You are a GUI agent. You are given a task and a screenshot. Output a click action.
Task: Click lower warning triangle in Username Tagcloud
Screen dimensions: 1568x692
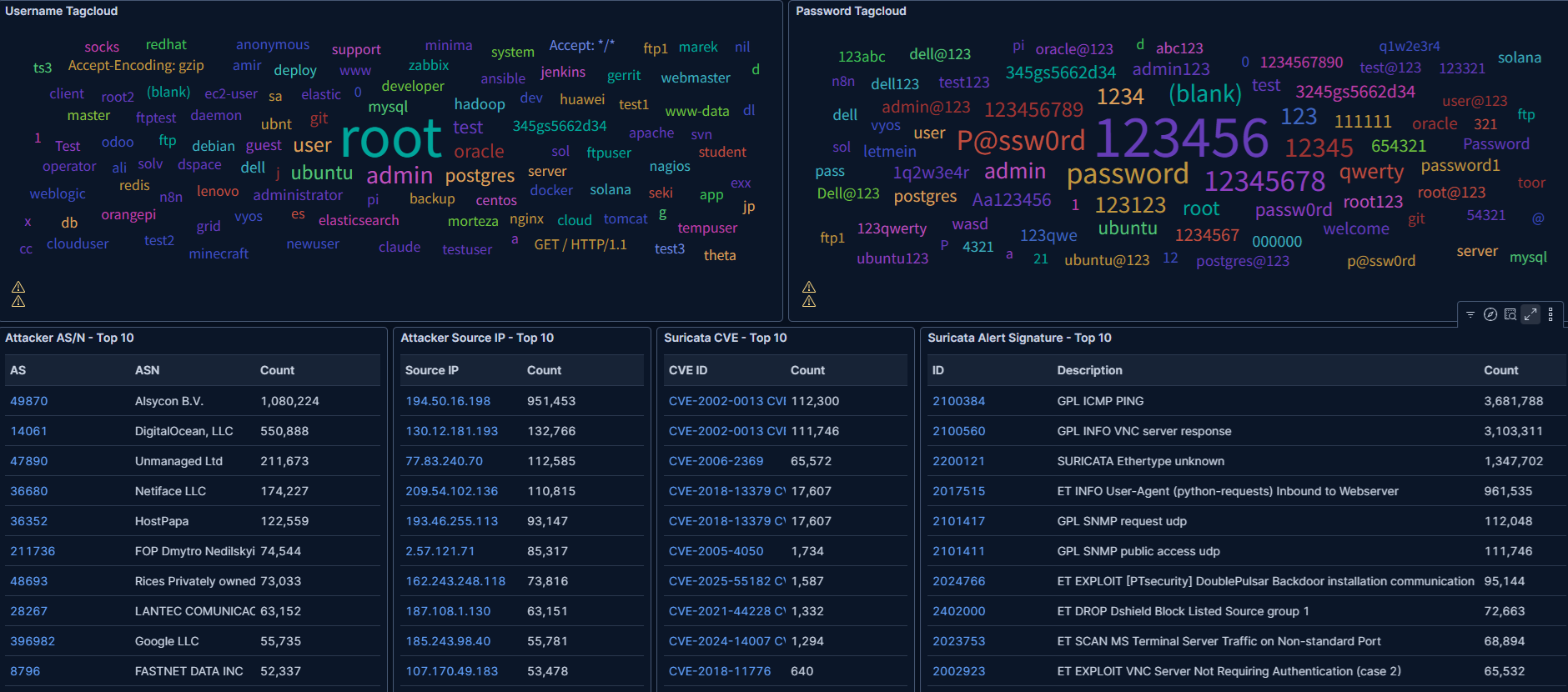tap(18, 301)
